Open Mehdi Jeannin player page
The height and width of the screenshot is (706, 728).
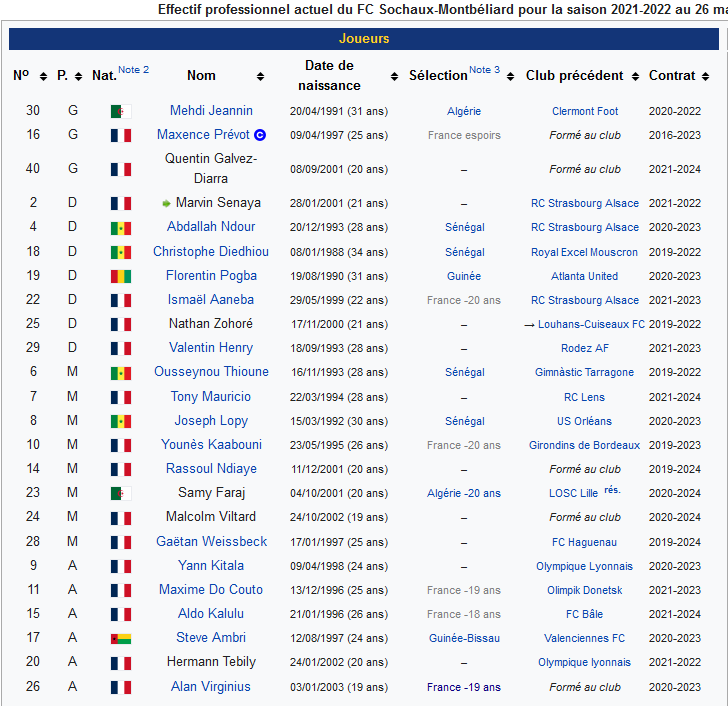click(211, 110)
